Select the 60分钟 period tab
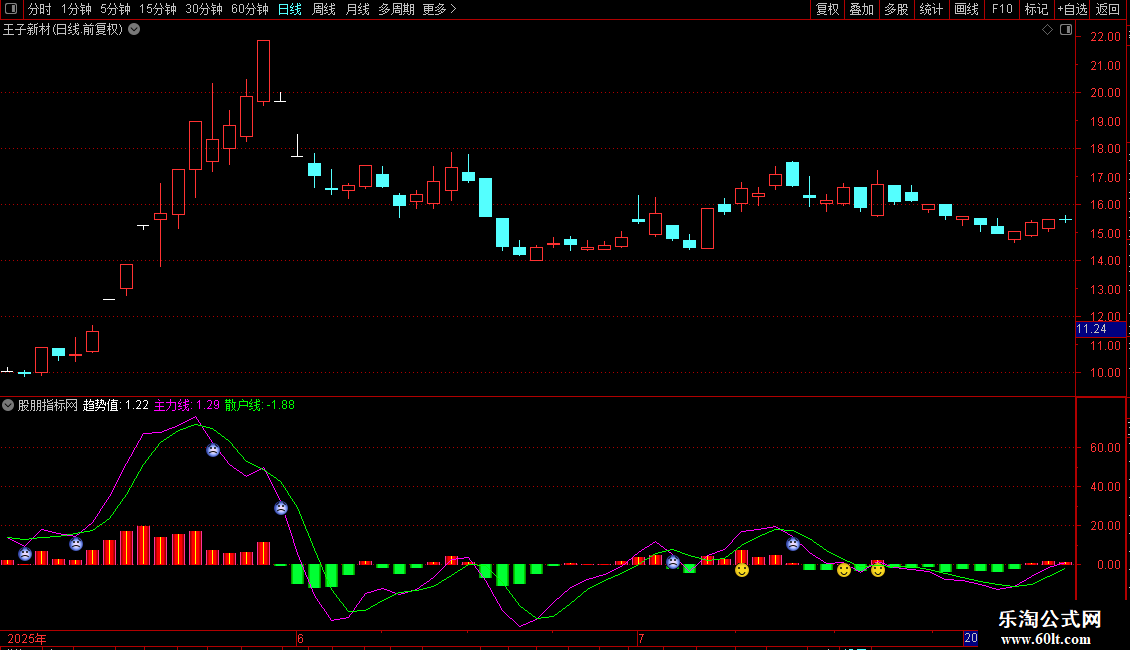 (x=250, y=9)
